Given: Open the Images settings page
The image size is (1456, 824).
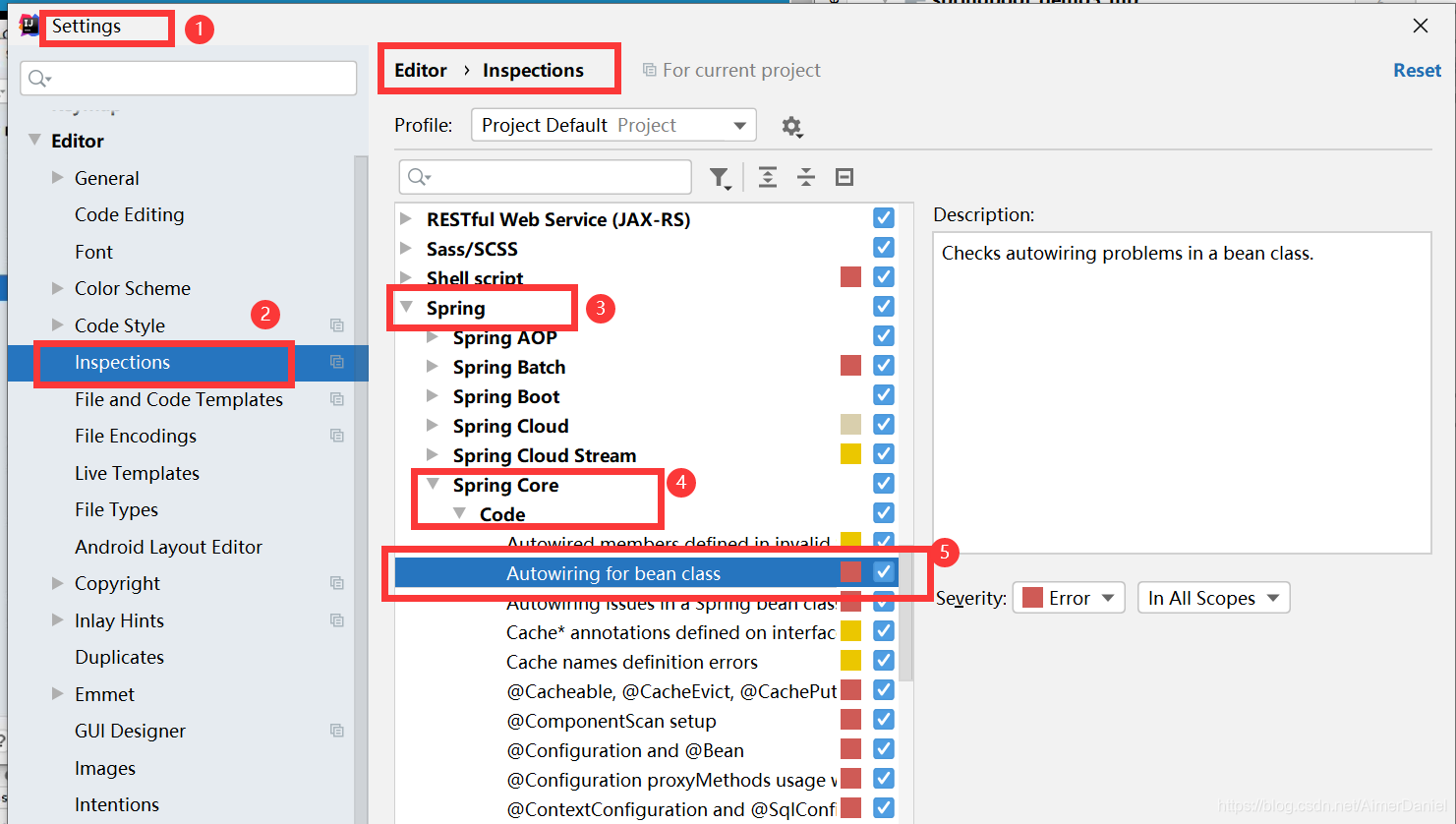Looking at the screenshot, I should [104, 768].
